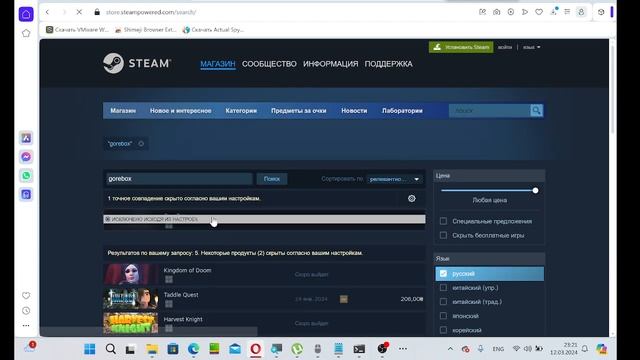The image size is (640, 360).
Task: Open the Лаборатории store tab
Action: click(402, 111)
